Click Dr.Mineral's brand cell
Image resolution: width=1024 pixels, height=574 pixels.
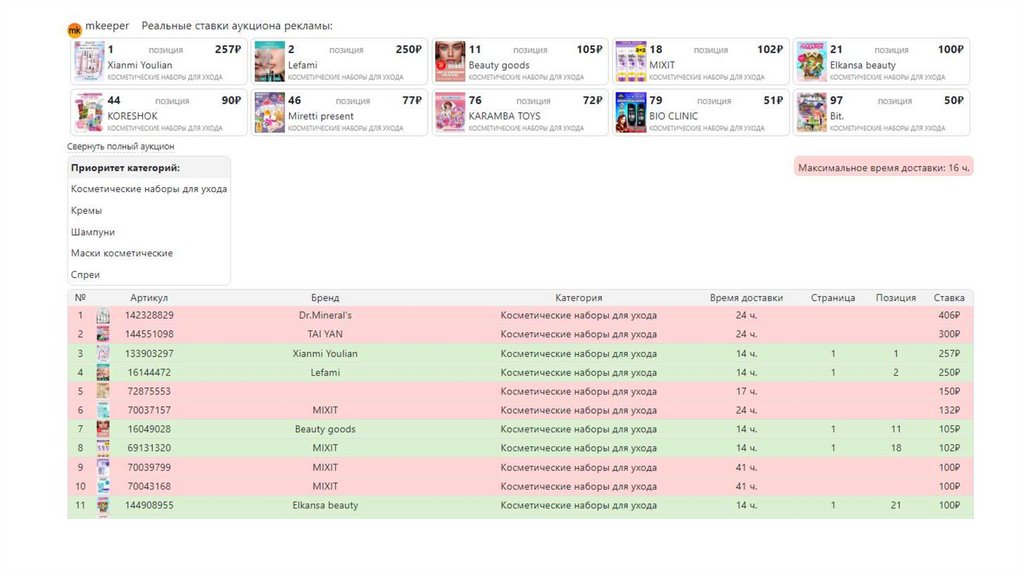tap(325, 315)
